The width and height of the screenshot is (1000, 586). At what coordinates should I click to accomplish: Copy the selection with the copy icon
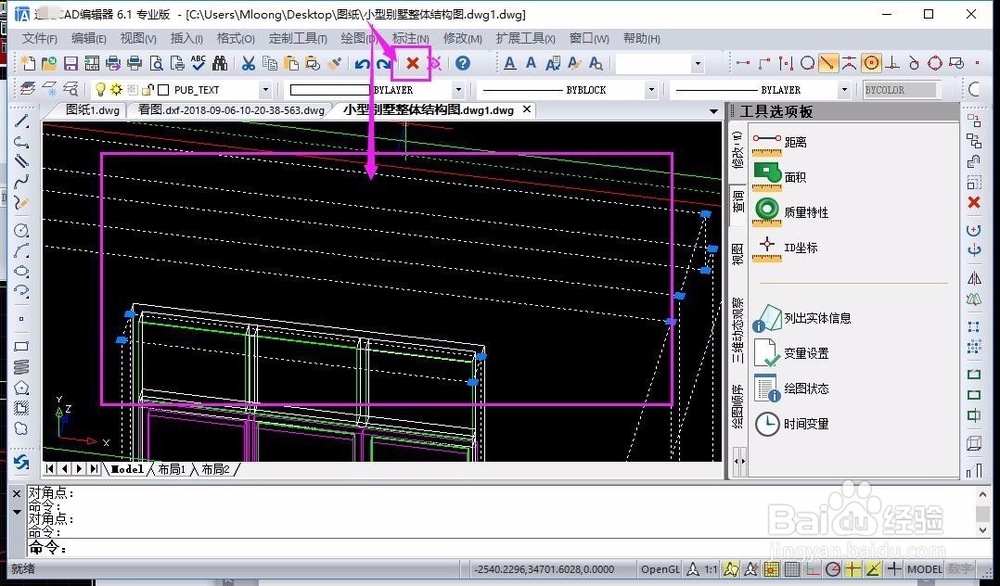coord(270,63)
